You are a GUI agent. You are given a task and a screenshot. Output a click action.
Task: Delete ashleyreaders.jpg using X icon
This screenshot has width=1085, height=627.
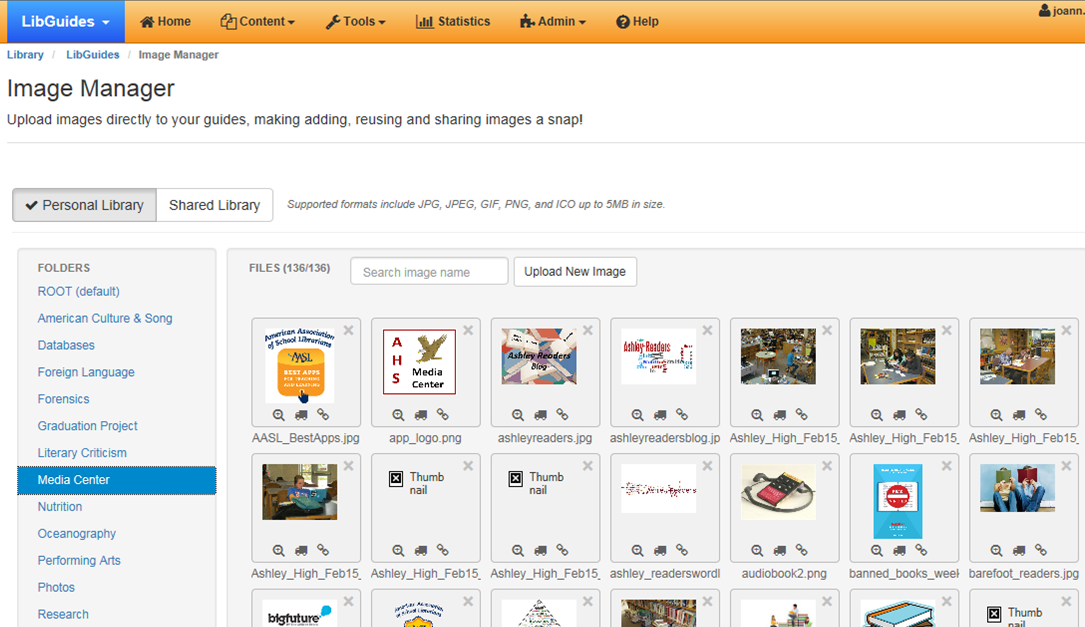coord(588,330)
